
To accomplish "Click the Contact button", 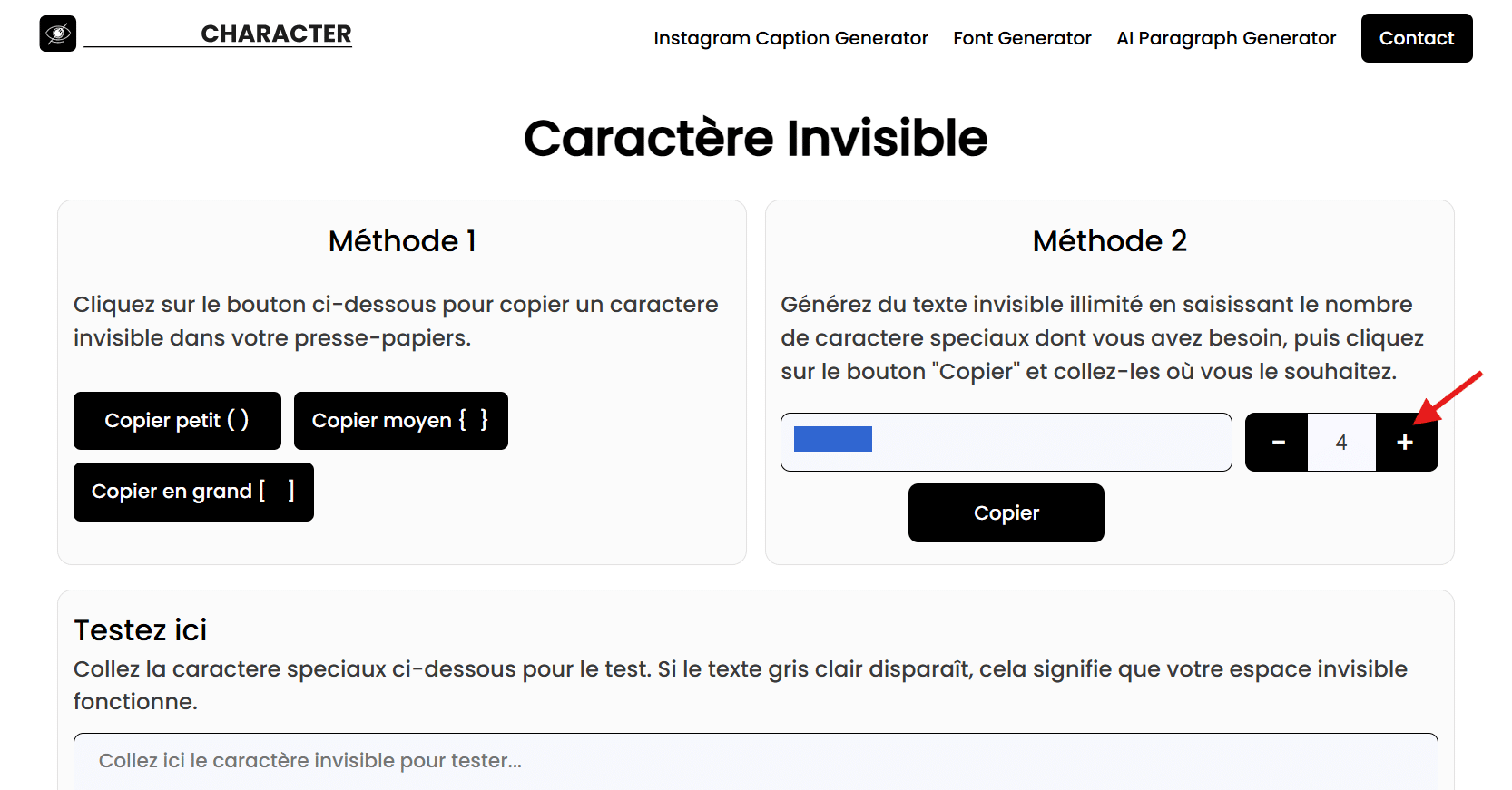I will click(1416, 38).
